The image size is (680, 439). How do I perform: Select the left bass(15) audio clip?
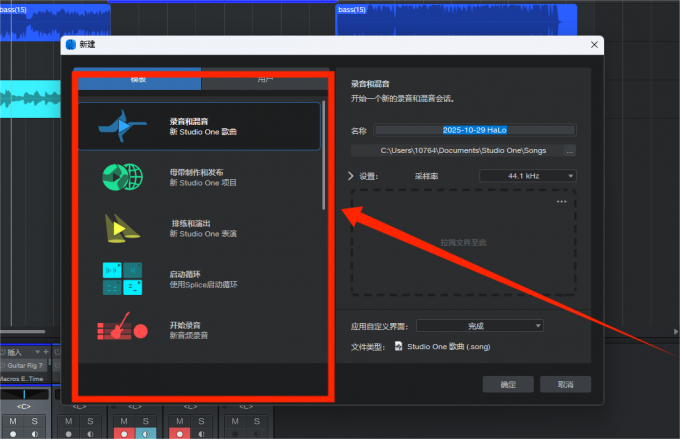[55, 23]
